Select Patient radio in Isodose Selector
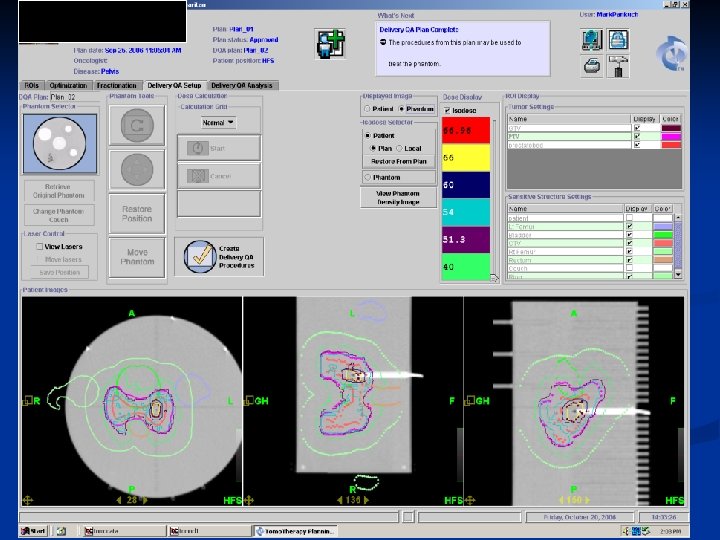The image size is (720, 540). click(368, 135)
